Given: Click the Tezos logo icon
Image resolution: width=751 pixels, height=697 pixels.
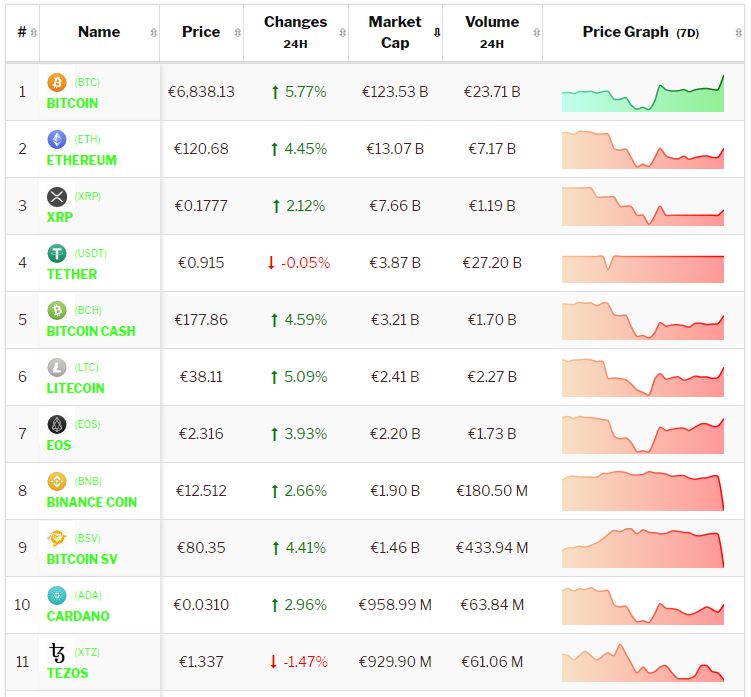Looking at the screenshot, I should coord(57,654).
